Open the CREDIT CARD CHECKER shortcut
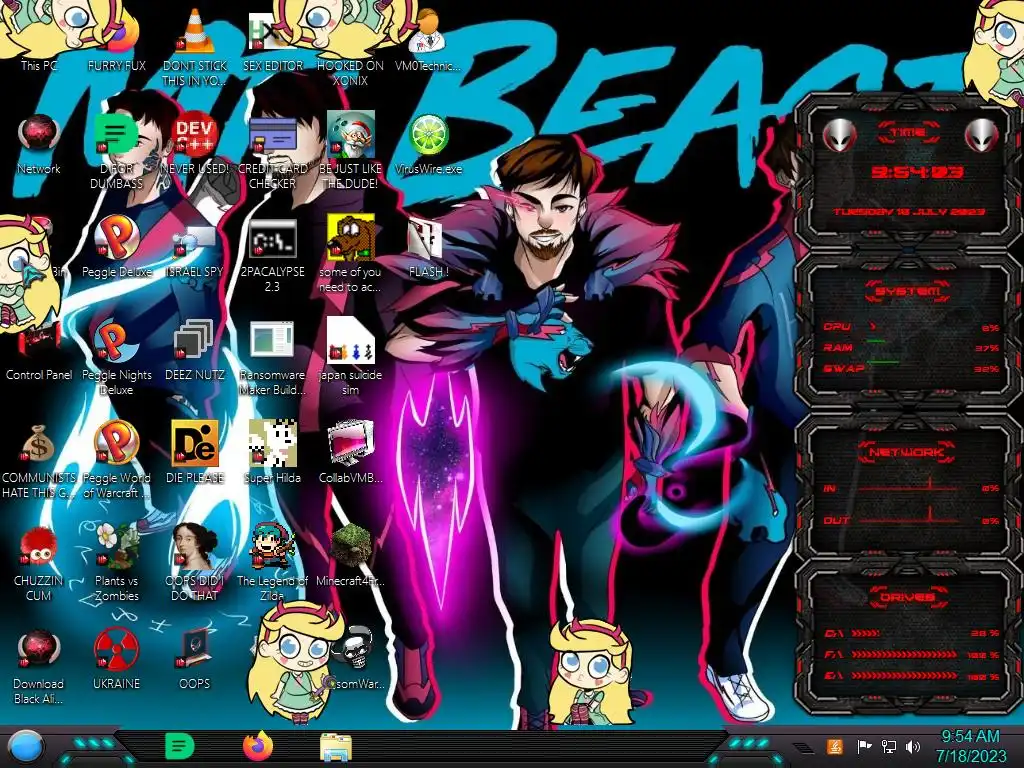Screen dimensions: 1024x768 (272, 152)
